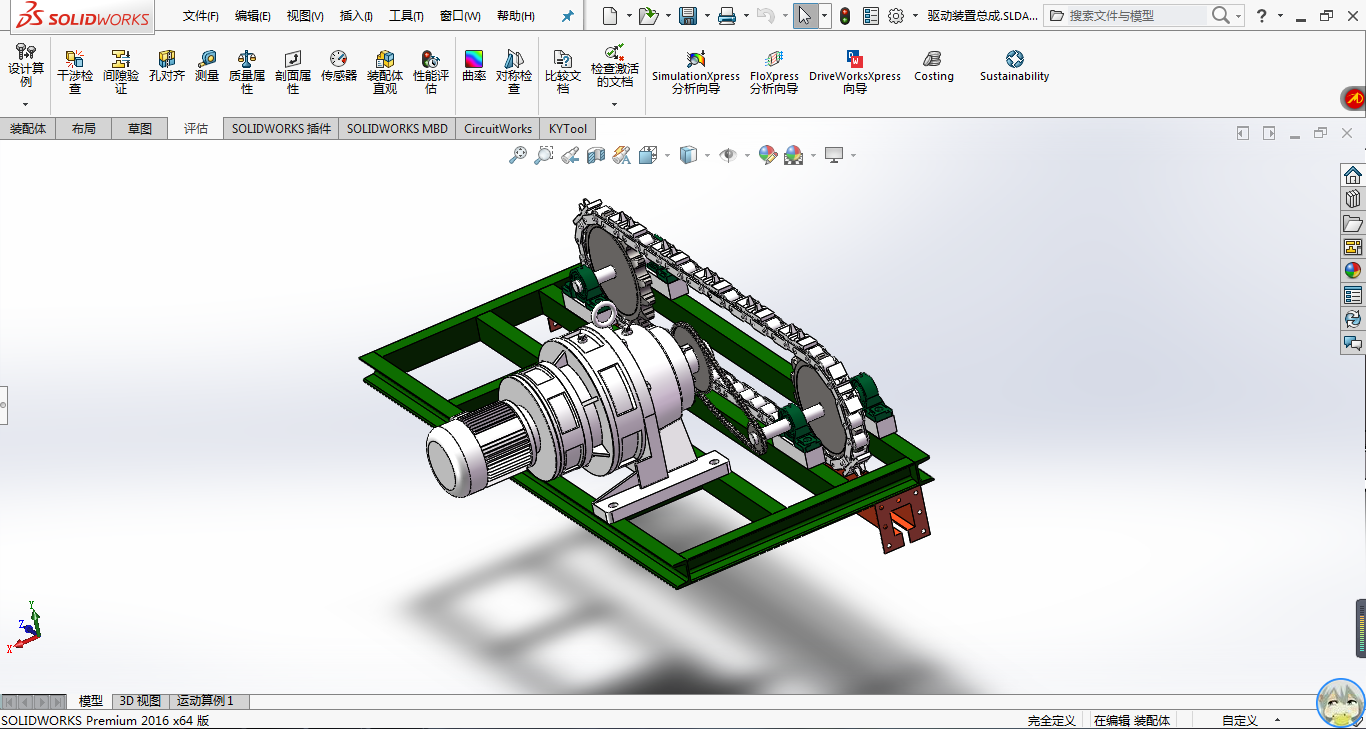1366x729 pixels.
Task: Expand the options gear dropdown arrow
Action: (915, 16)
